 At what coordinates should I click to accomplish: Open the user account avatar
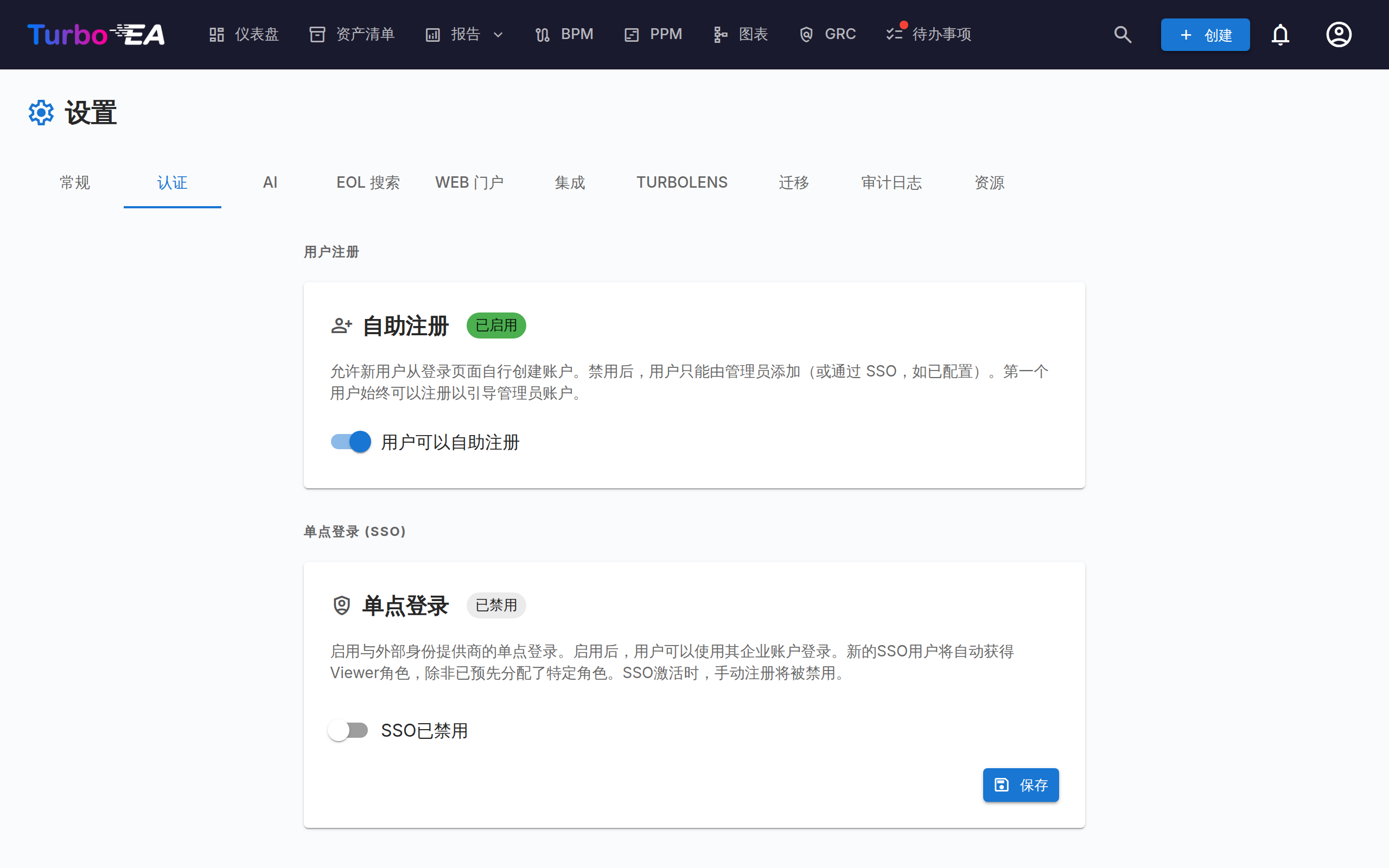[1339, 34]
